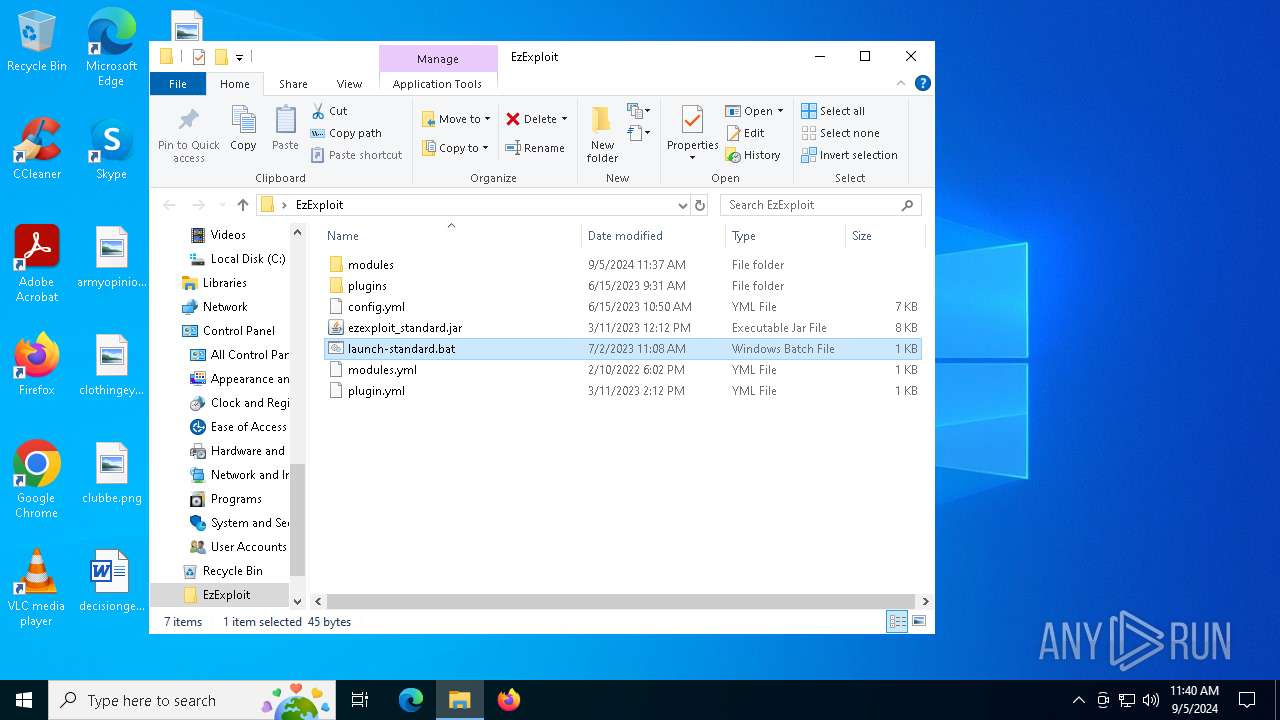Screen dimensions: 1280x720
Task: Click Select all in ribbon
Action: 833,111
